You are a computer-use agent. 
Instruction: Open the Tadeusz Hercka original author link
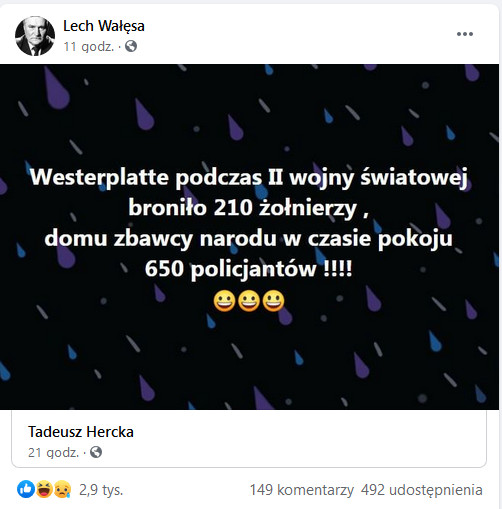coord(81,432)
